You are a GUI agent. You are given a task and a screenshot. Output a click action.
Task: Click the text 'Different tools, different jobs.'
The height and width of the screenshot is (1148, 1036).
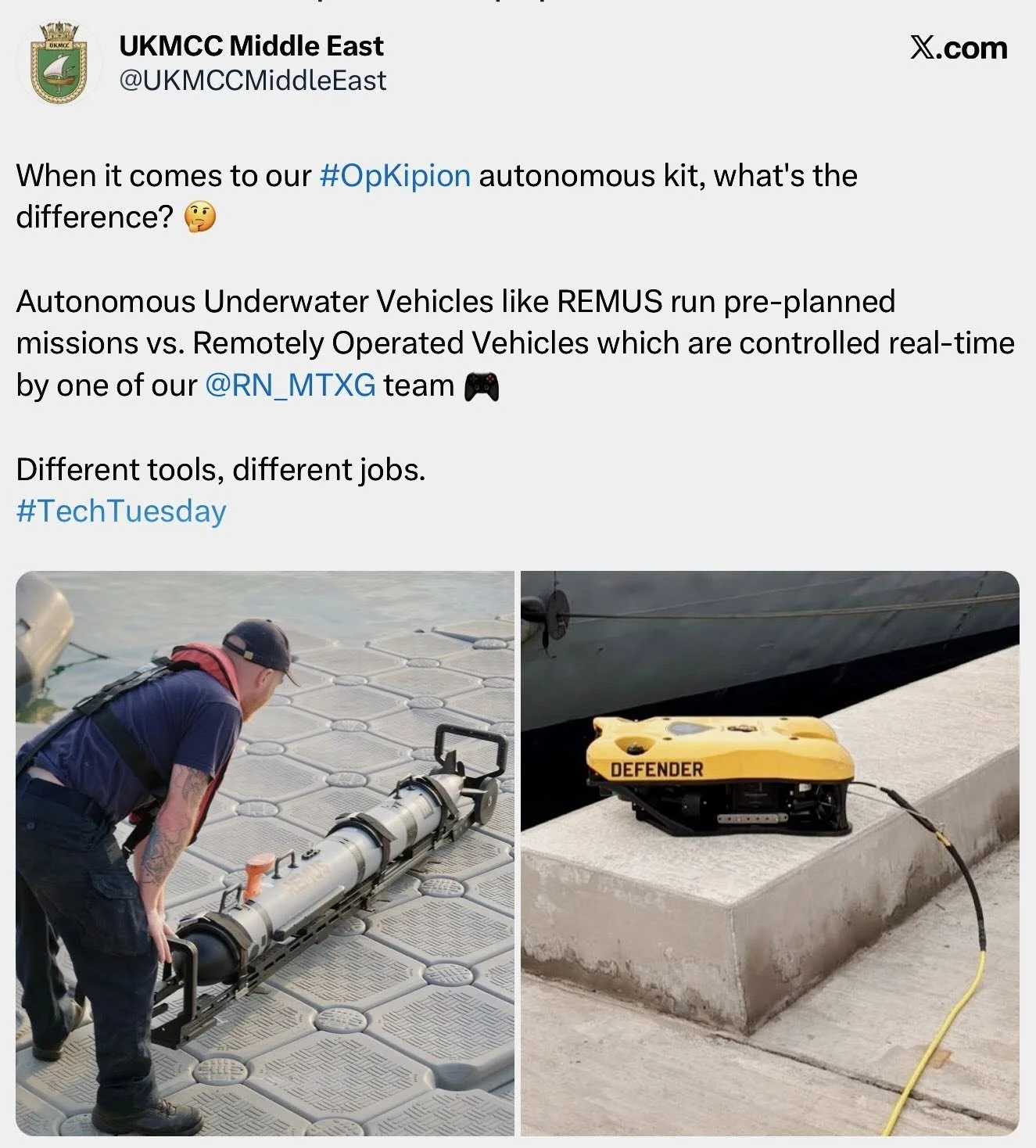pos(220,469)
